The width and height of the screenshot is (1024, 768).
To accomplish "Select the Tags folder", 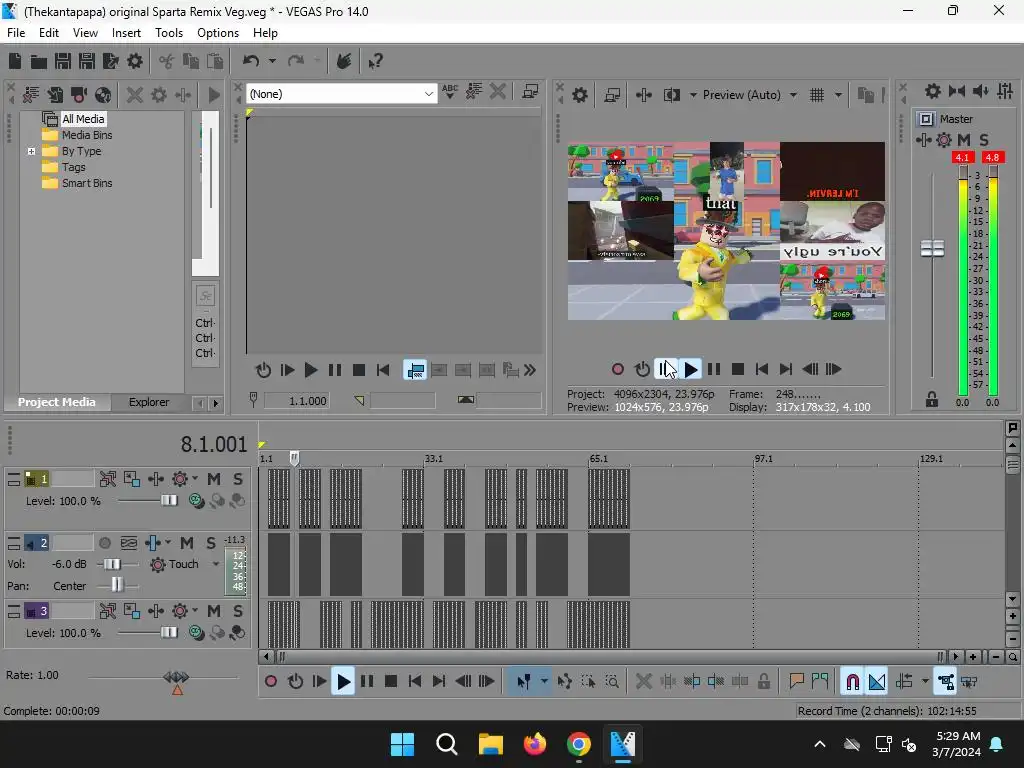I will 73,167.
